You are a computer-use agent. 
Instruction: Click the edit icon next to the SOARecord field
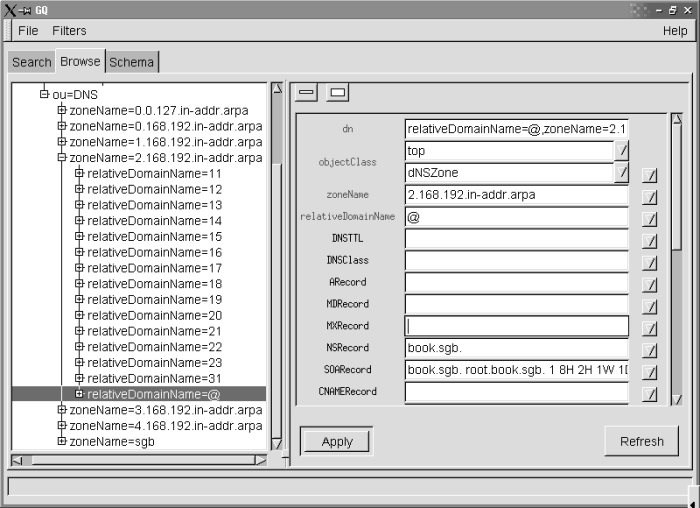(650, 372)
